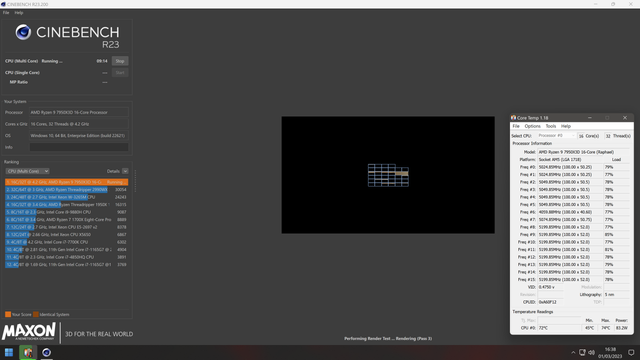Open the notification center icon
The width and height of the screenshot is (640, 360).
point(631,353)
